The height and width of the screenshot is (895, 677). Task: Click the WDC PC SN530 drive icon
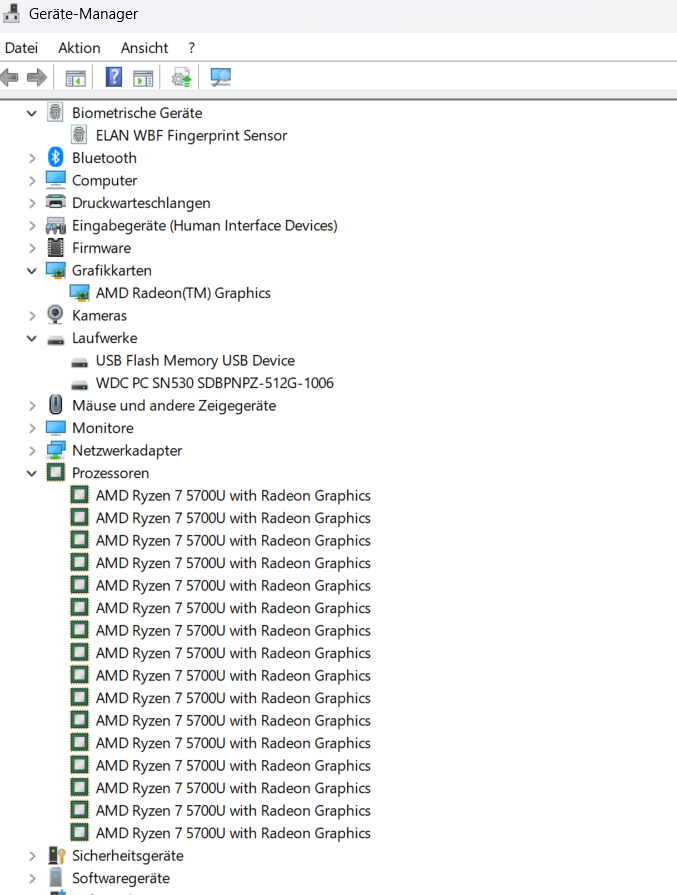tap(79, 385)
